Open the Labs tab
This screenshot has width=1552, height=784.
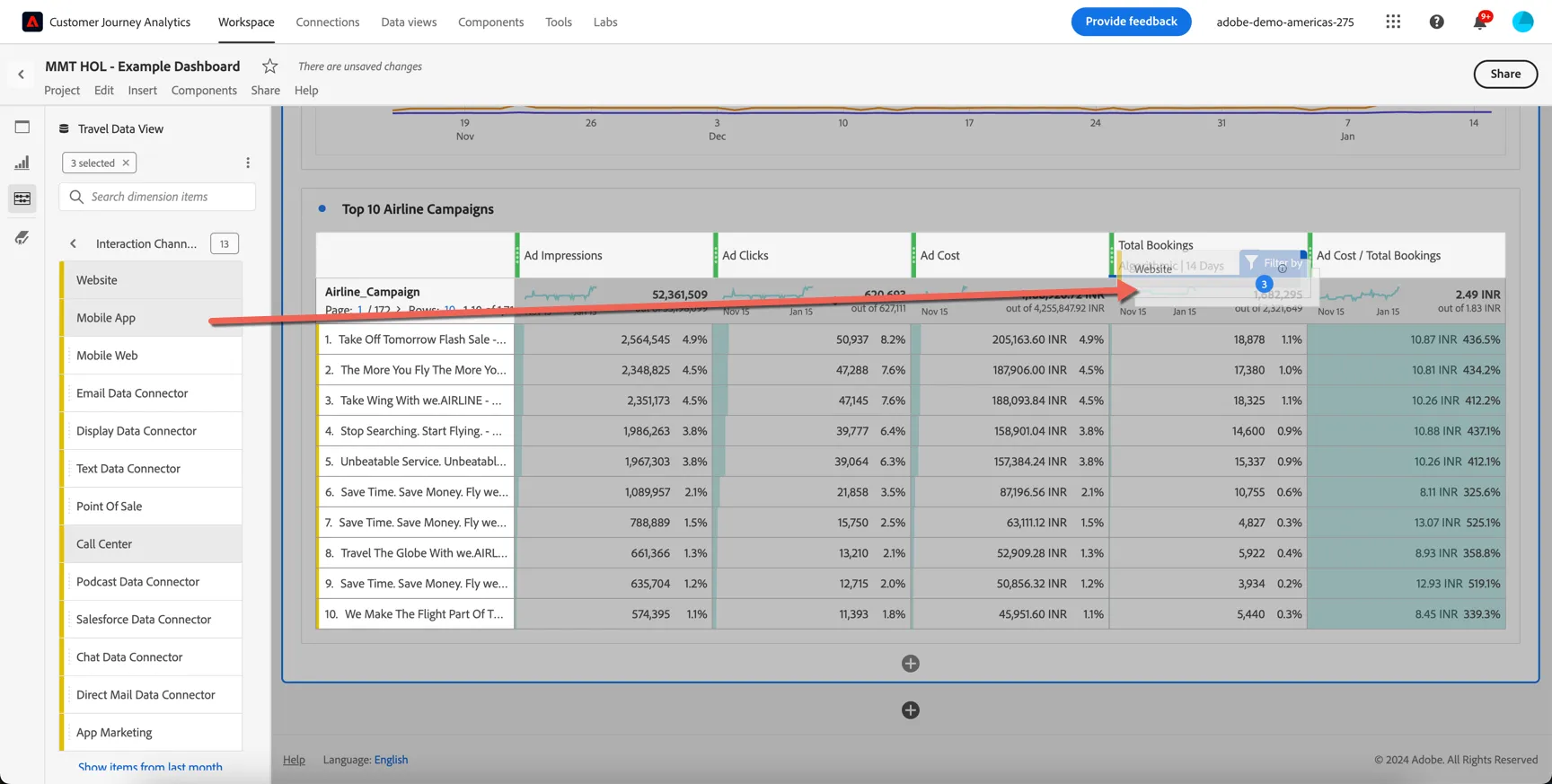pos(605,22)
